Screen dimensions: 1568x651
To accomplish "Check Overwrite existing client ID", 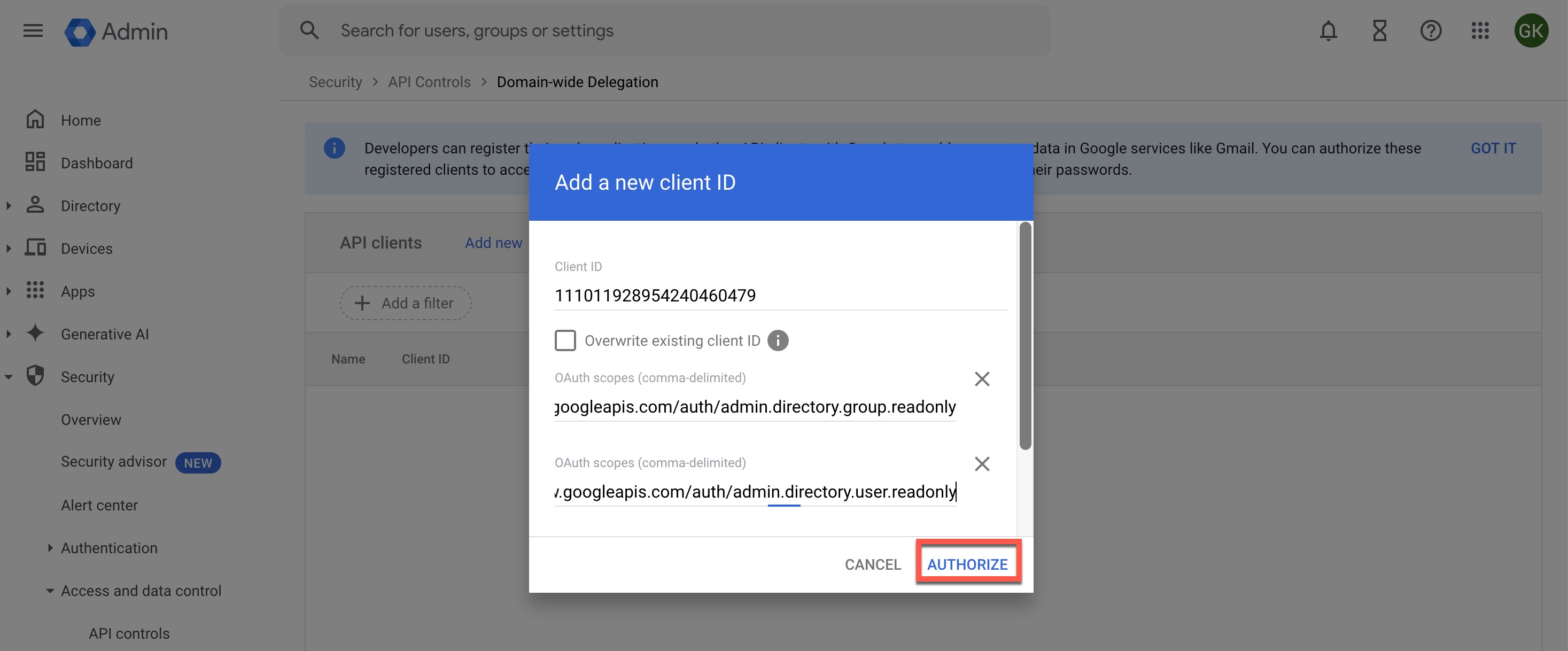I will [x=565, y=340].
